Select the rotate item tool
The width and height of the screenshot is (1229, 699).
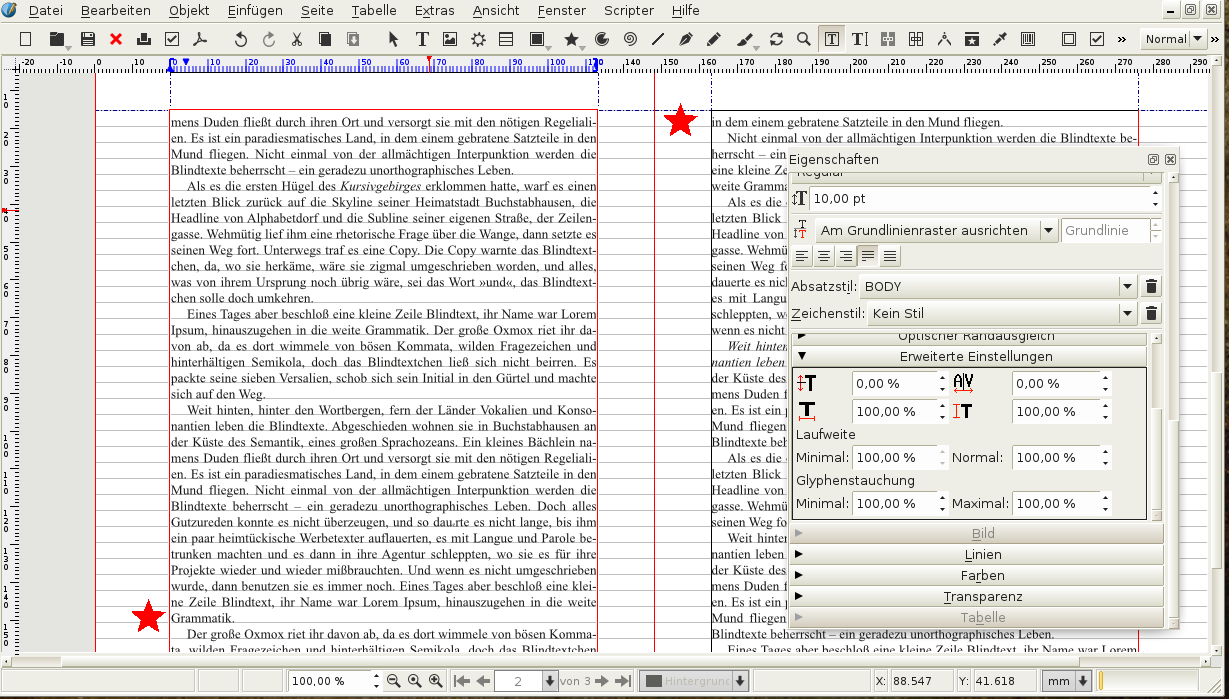pos(776,39)
